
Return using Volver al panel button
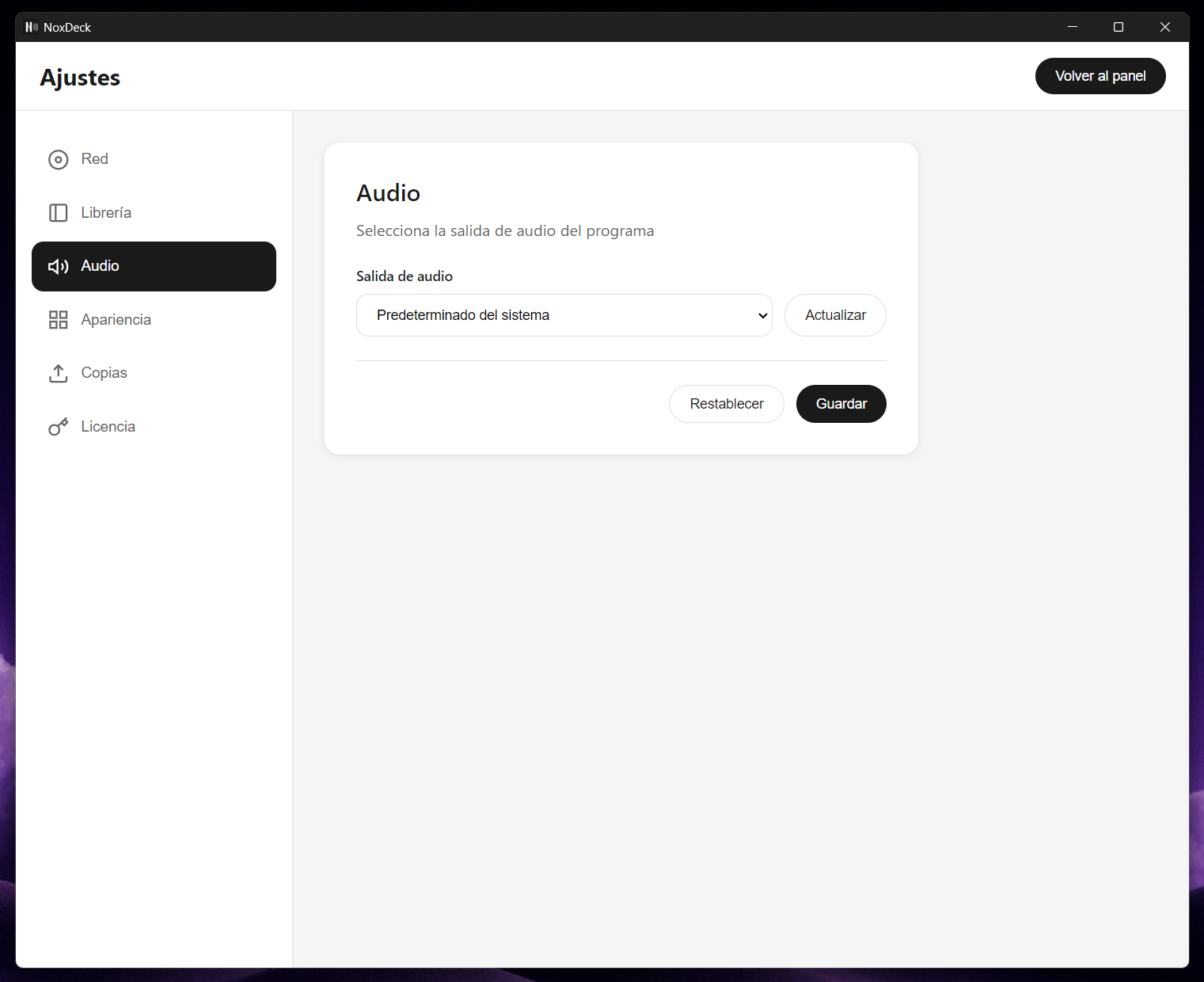(x=1100, y=76)
